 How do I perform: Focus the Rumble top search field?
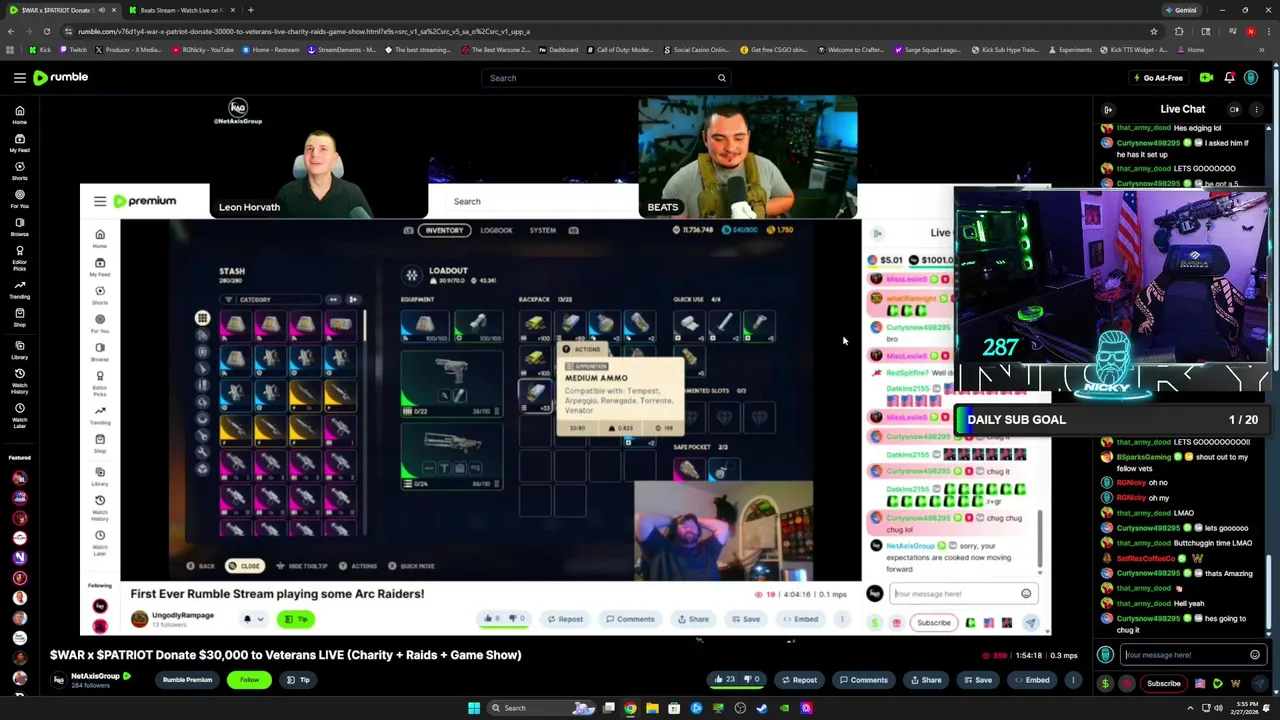(x=605, y=78)
